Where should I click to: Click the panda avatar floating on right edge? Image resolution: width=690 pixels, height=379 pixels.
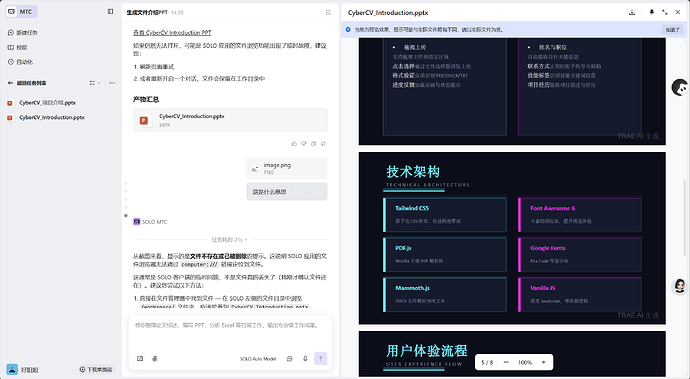click(680, 88)
